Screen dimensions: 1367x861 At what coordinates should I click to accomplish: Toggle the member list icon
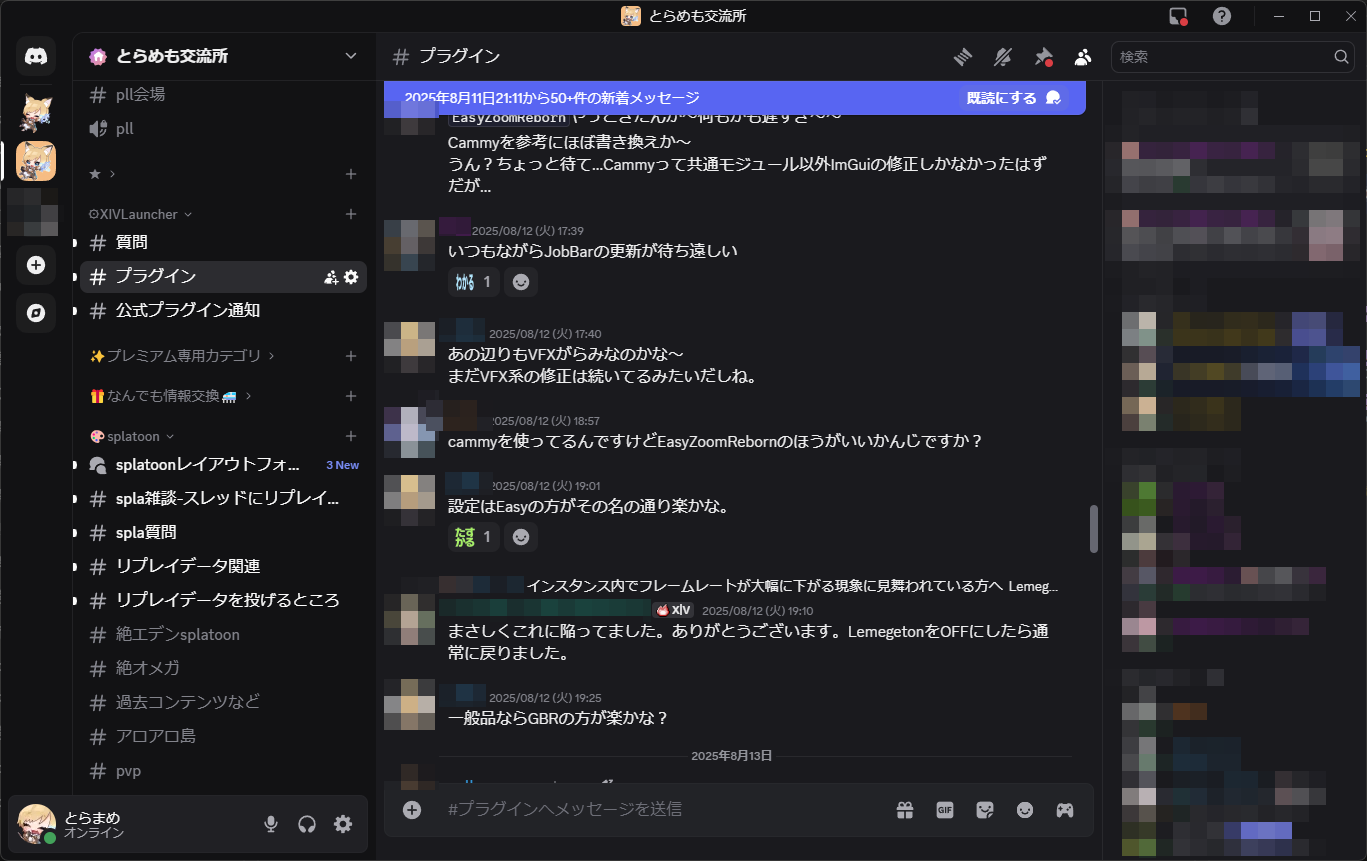tap(1083, 57)
